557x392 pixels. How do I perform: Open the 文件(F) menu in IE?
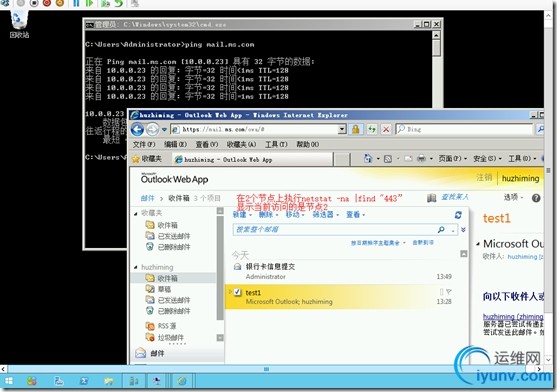click(x=144, y=144)
